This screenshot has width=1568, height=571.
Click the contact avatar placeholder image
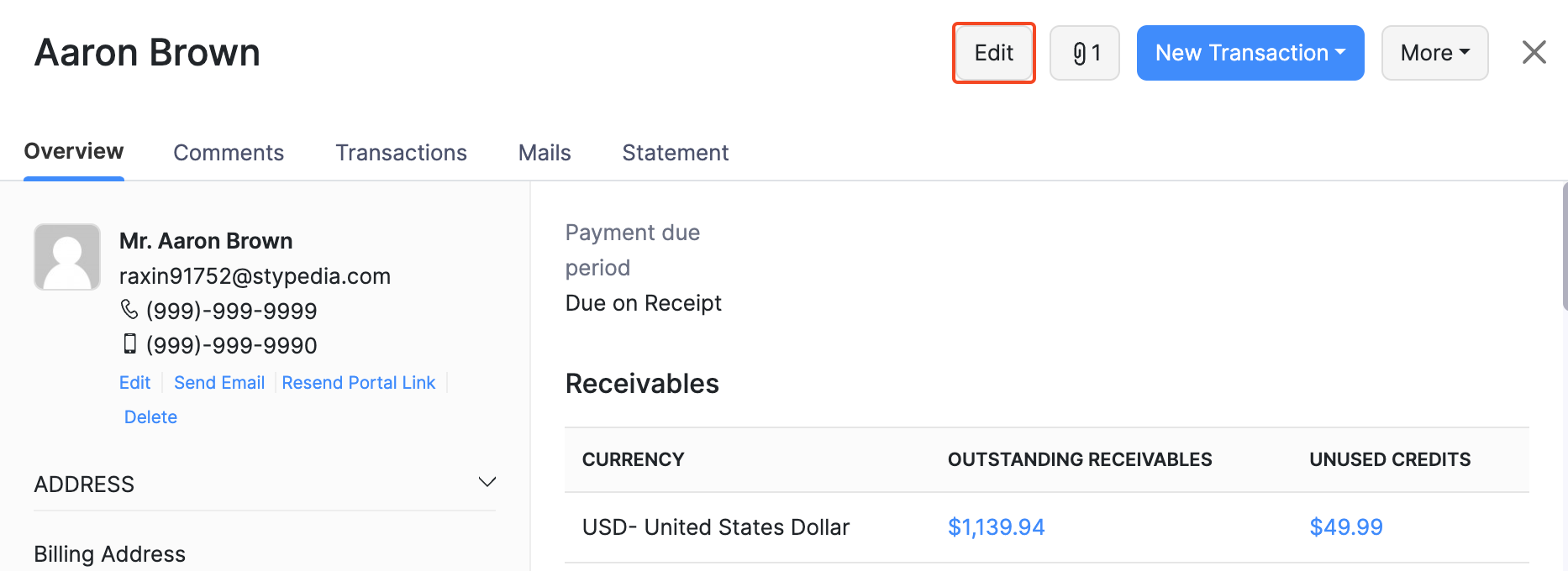[67, 257]
